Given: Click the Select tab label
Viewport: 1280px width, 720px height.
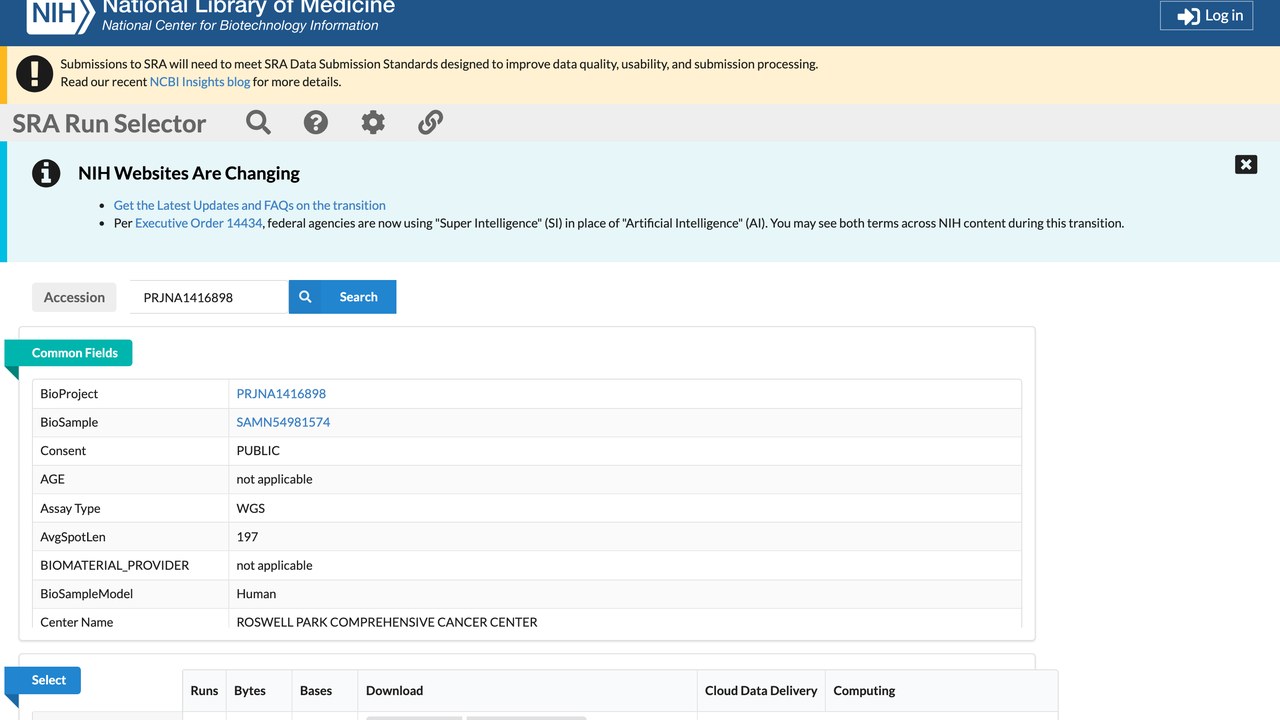Looking at the screenshot, I should coord(49,680).
